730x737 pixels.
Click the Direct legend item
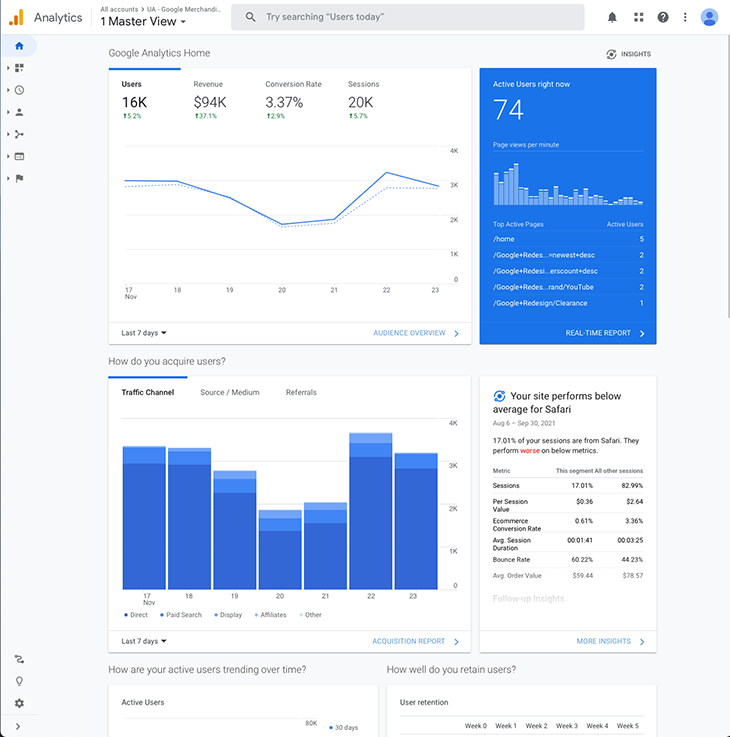coord(136,615)
